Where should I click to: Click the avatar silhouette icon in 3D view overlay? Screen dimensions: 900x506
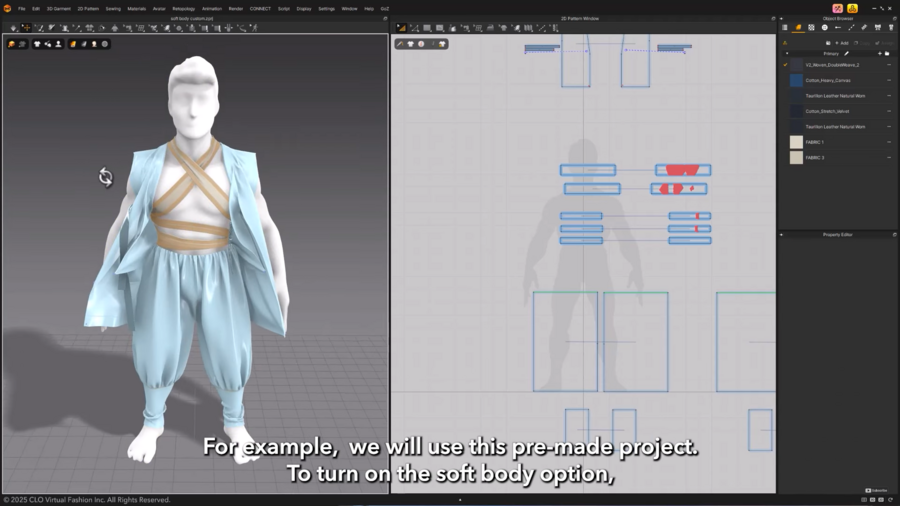coord(58,44)
